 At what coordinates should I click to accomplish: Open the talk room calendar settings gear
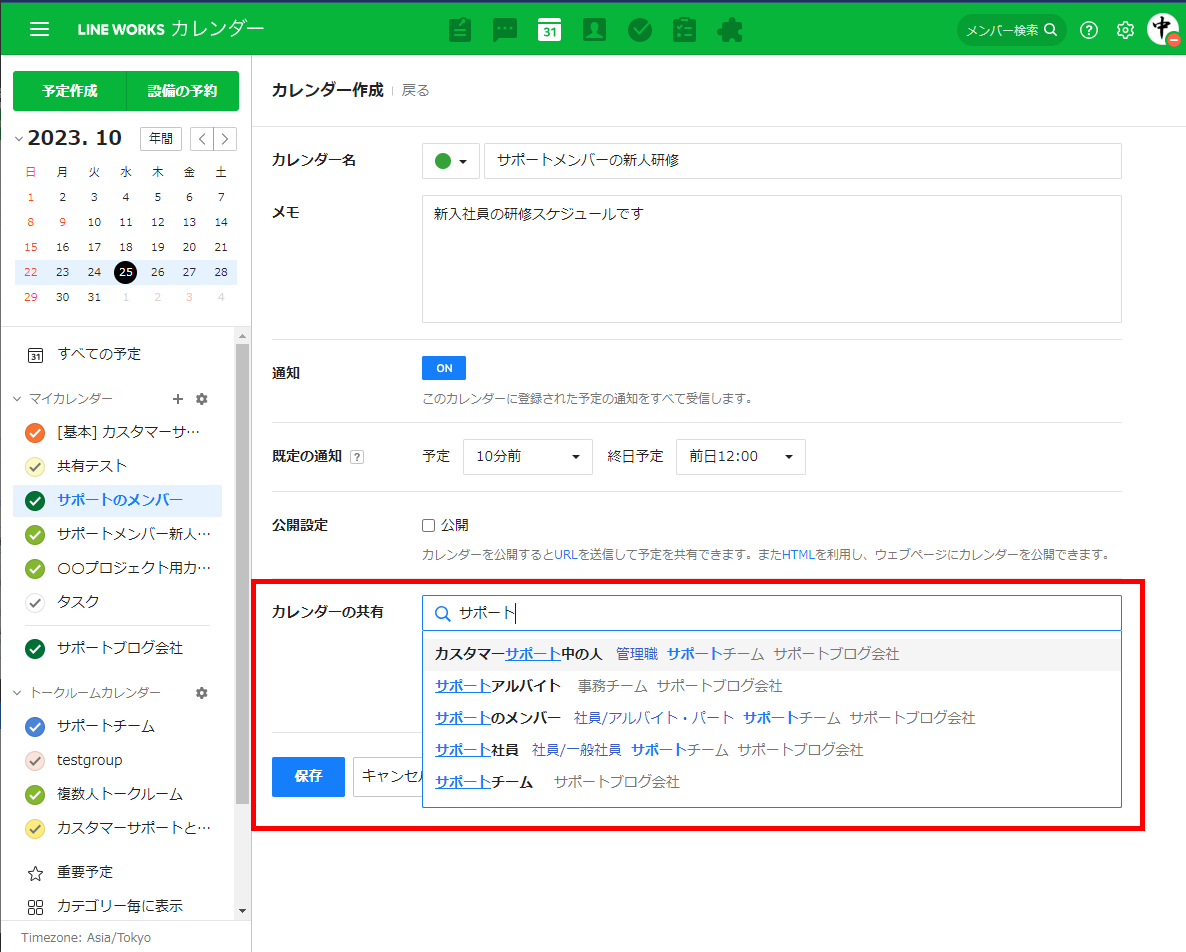[201, 693]
